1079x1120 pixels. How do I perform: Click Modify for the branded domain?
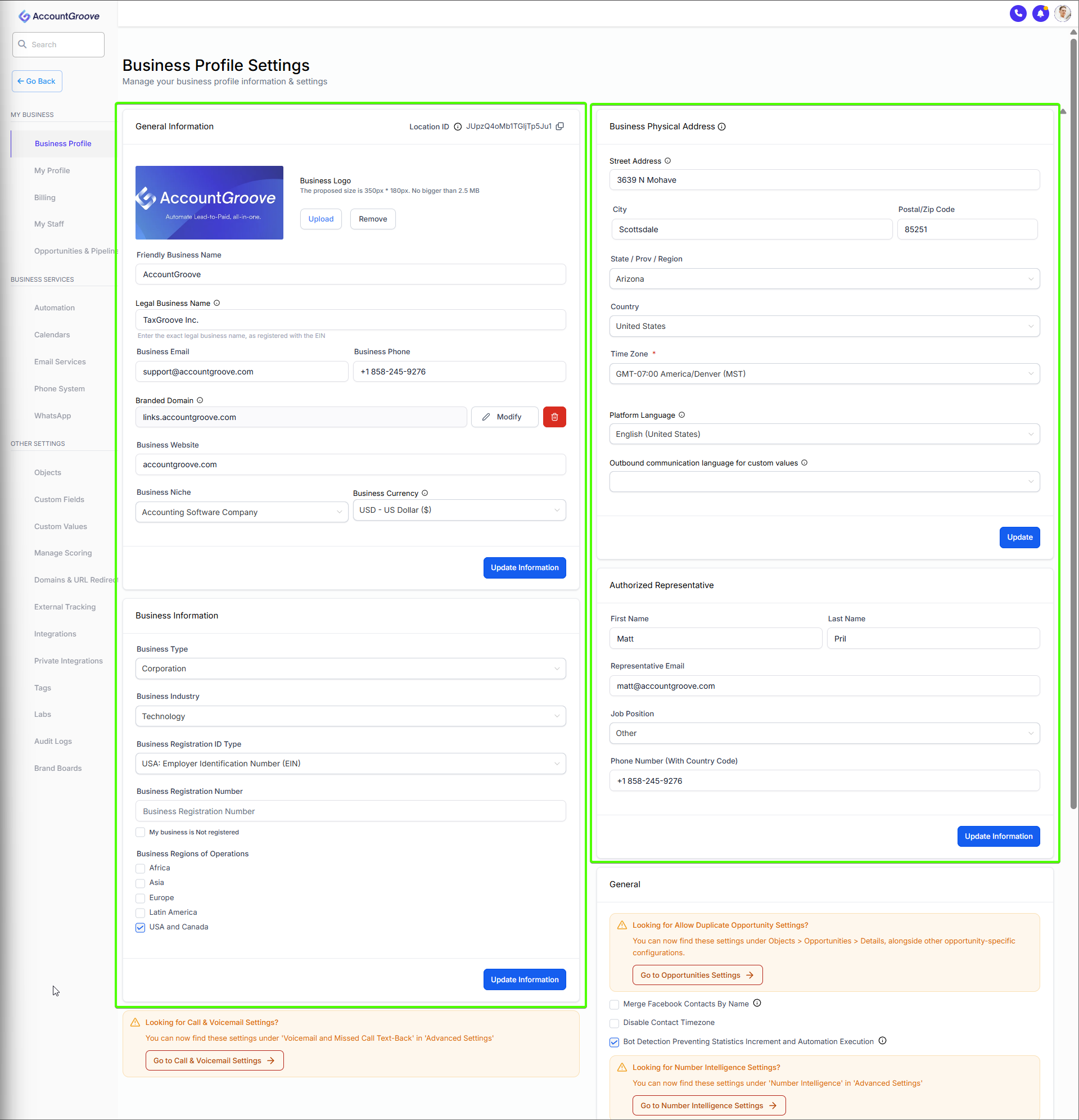(x=504, y=417)
